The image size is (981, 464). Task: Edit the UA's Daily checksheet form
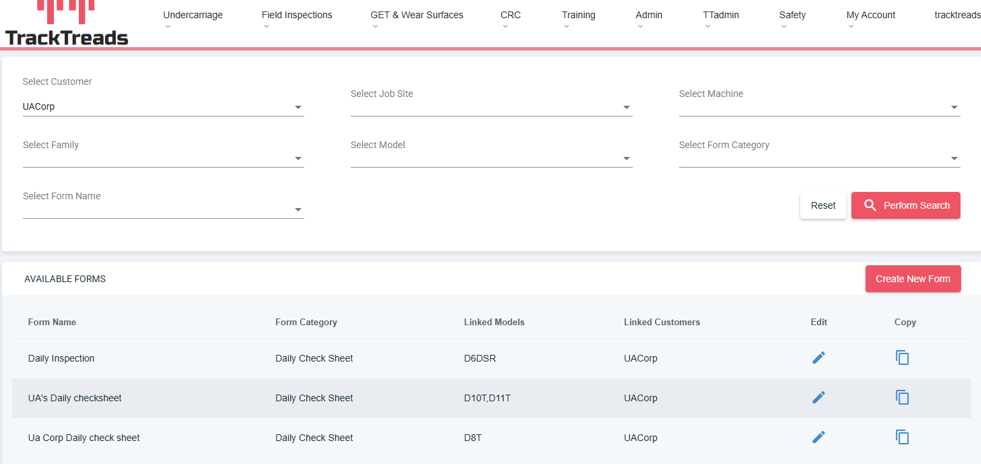tap(818, 398)
